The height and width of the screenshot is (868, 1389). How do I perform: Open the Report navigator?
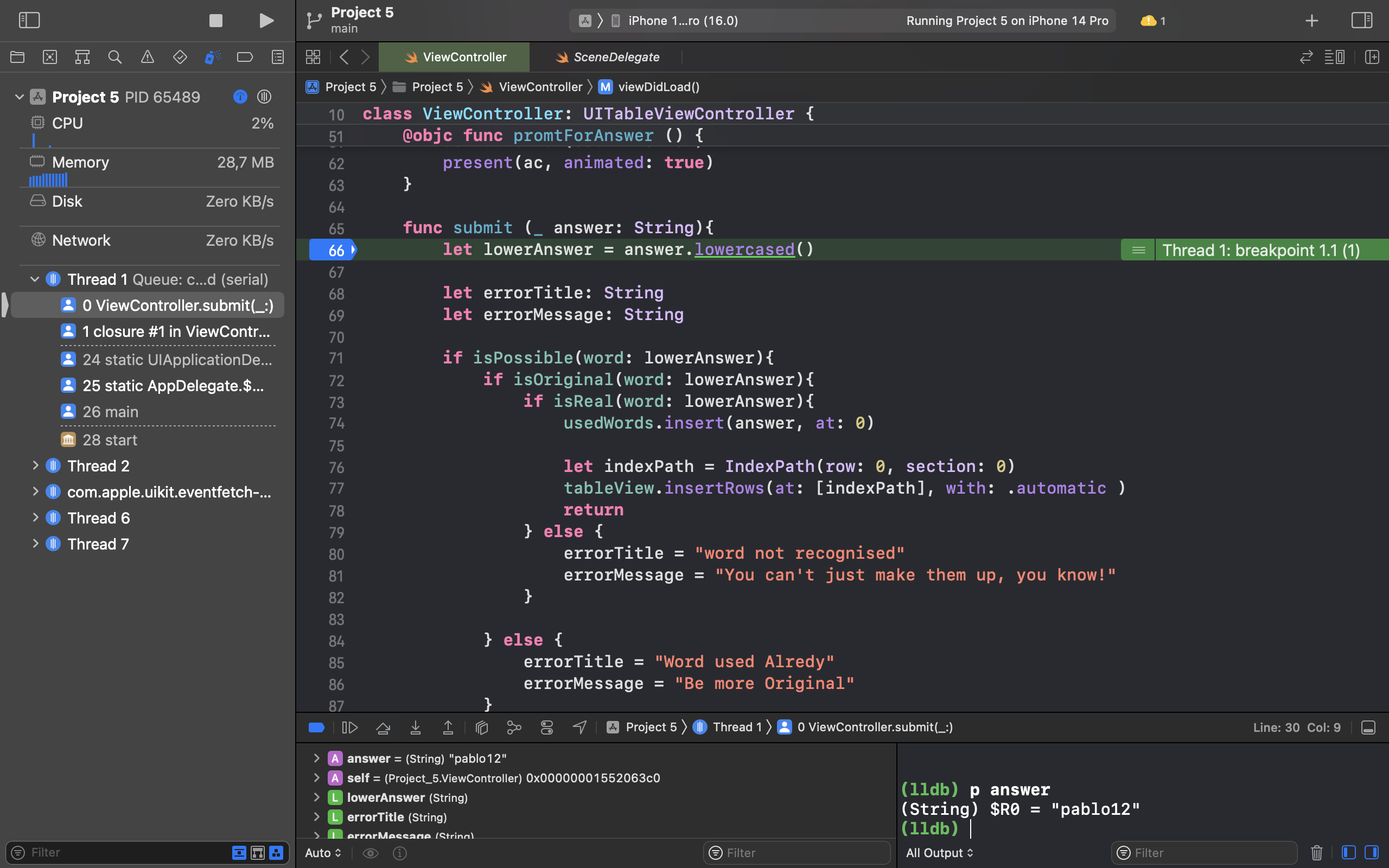[x=277, y=57]
